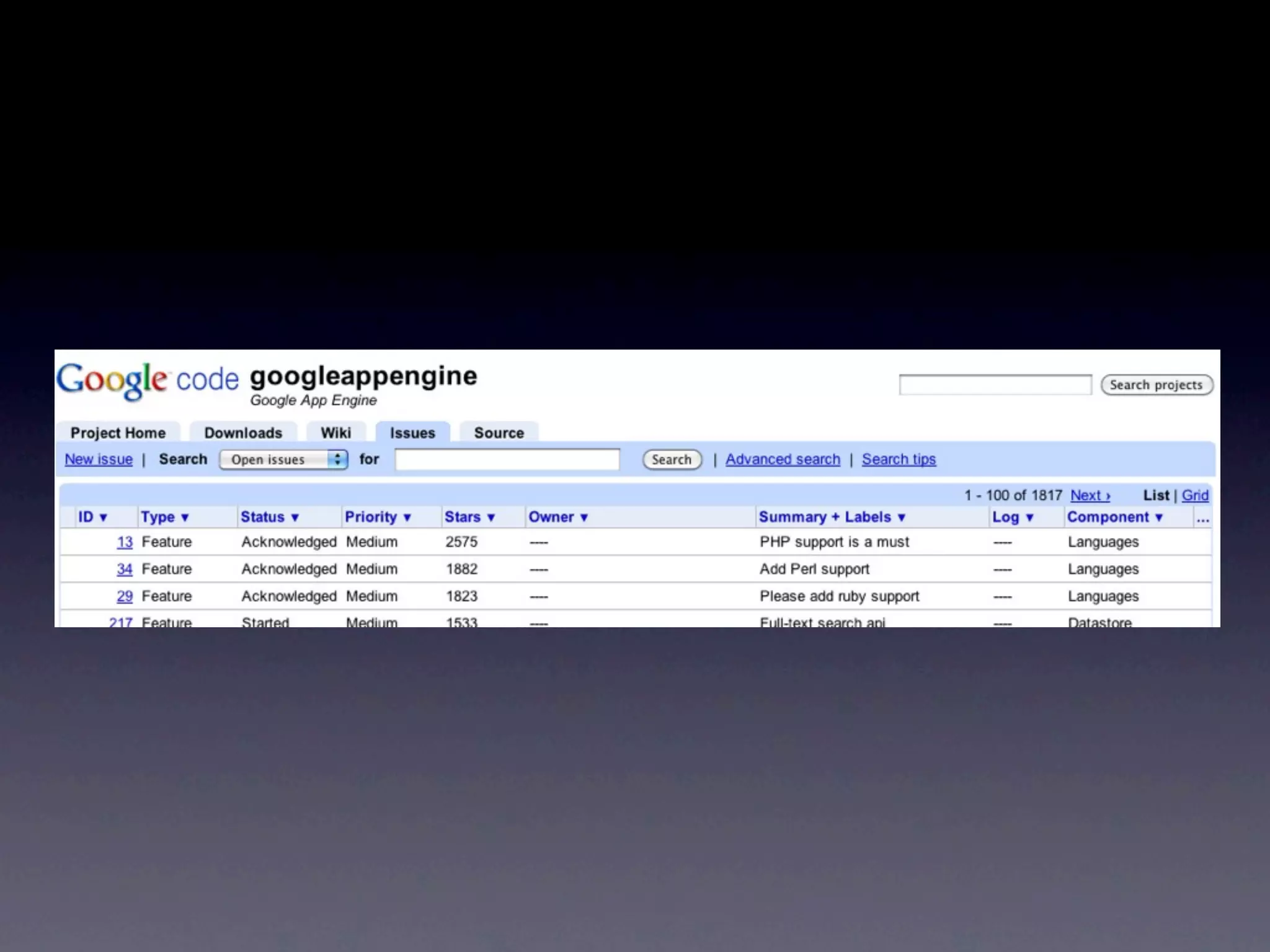Switch to Grid view
Image resolution: width=1270 pixels, height=952 pixels.
click(x=1194, y=495)
